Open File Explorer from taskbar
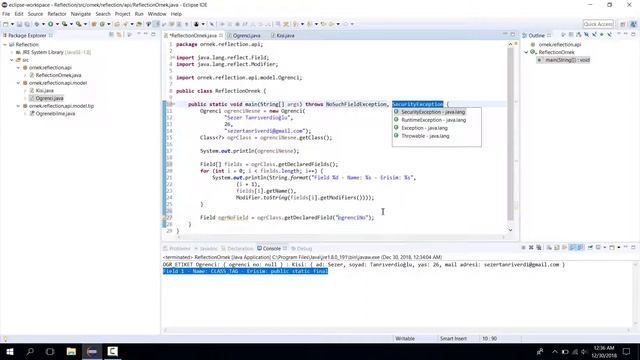Viewport: 640px width, 360px height. tap(71, 351)
